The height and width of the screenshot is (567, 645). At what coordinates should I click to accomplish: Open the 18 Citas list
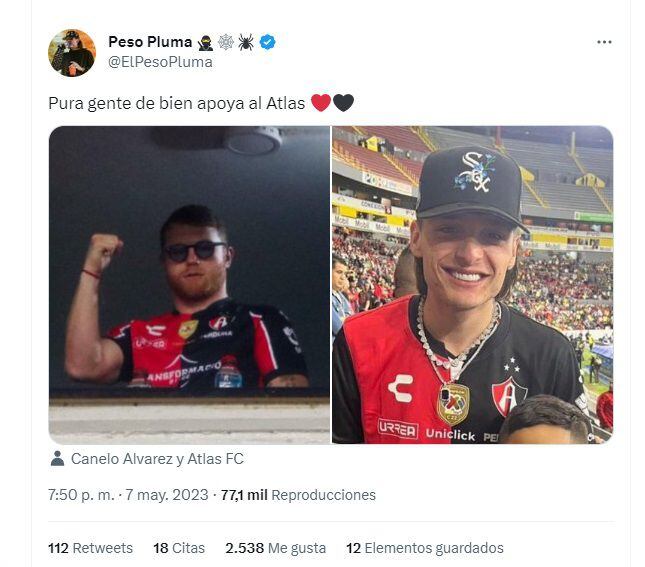[179, 548]
